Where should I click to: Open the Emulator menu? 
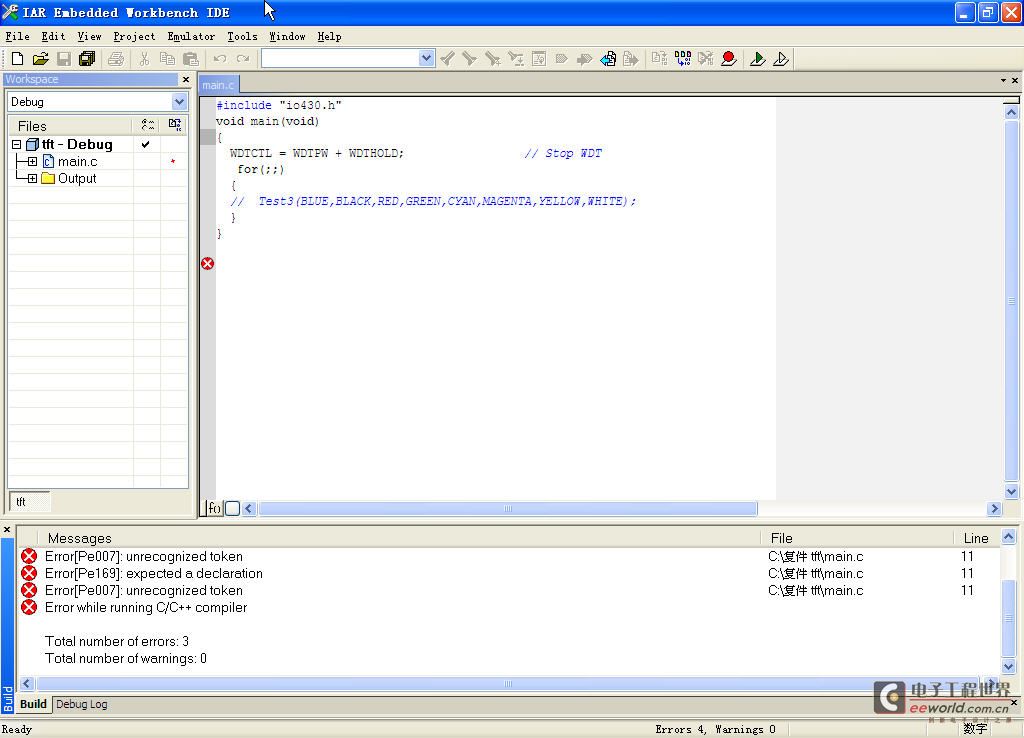pos(191,37)
